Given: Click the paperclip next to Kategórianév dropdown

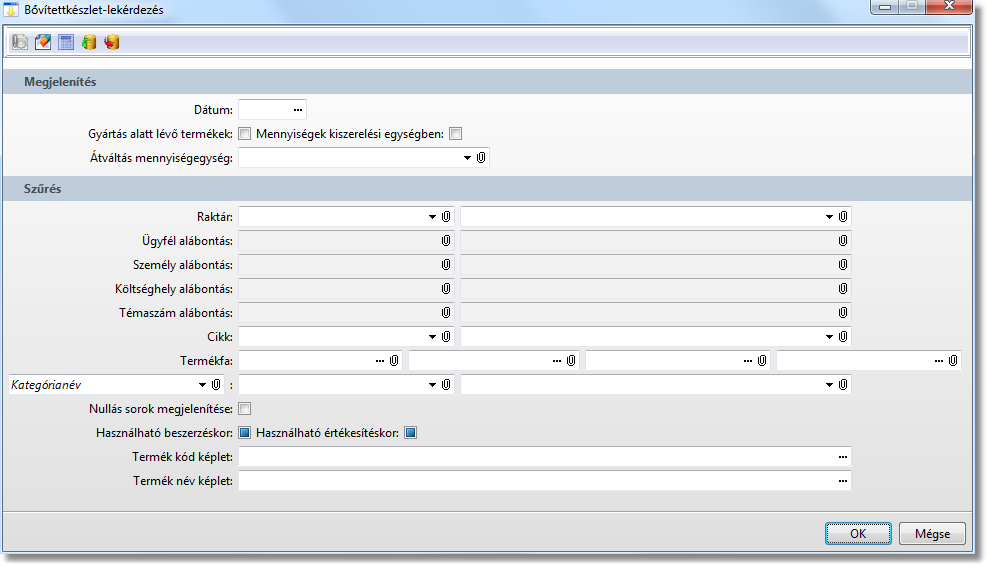Looking at the screenshot, I should pos(216,385).
